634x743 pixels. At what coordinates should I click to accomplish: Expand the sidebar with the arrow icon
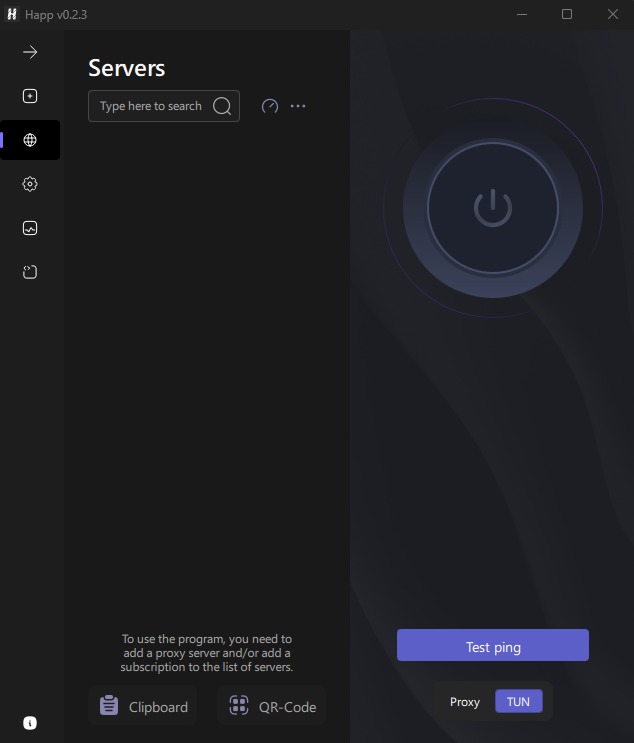click(30, 52)
